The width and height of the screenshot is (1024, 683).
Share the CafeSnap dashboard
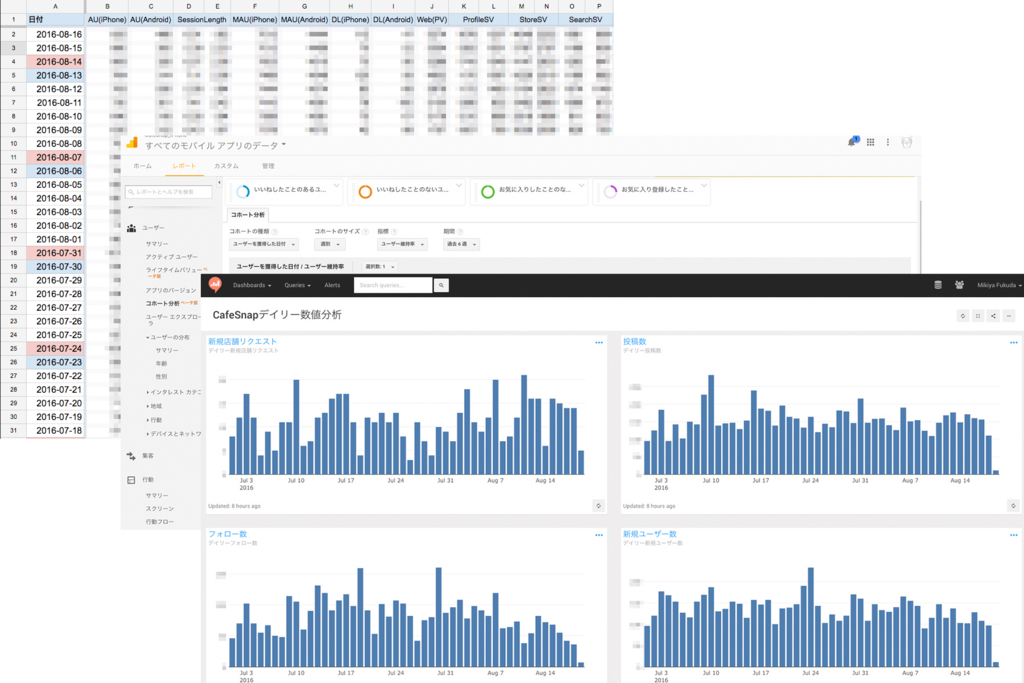pos(993,316)
